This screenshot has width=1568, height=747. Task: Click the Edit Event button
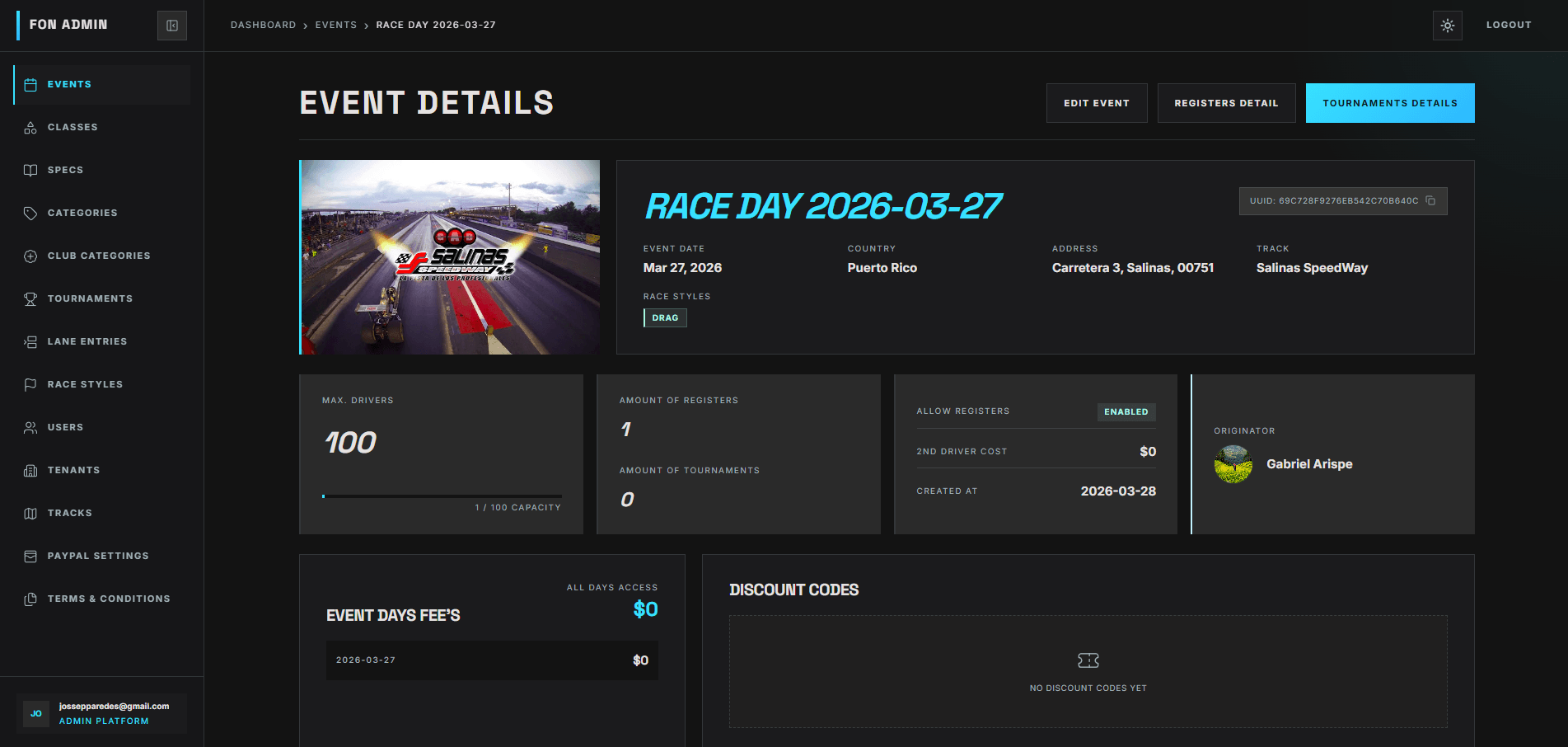tap(1097, 103)
